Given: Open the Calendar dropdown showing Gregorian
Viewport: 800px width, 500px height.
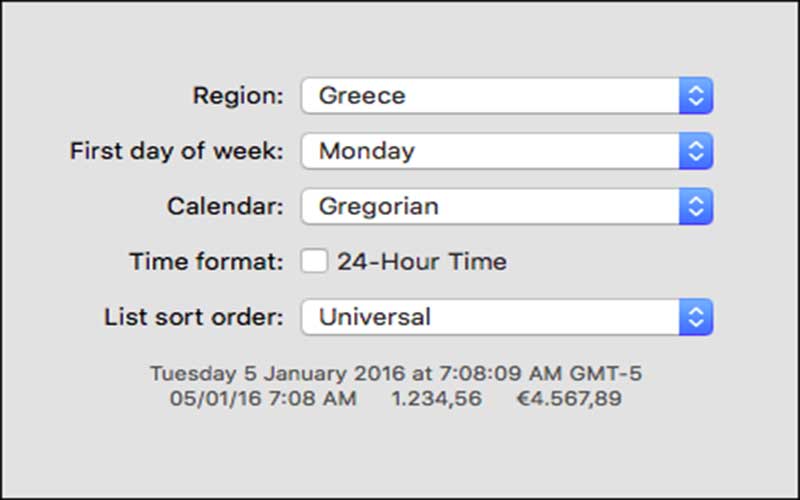Looking at the screenshot, I should click(490, 207).
